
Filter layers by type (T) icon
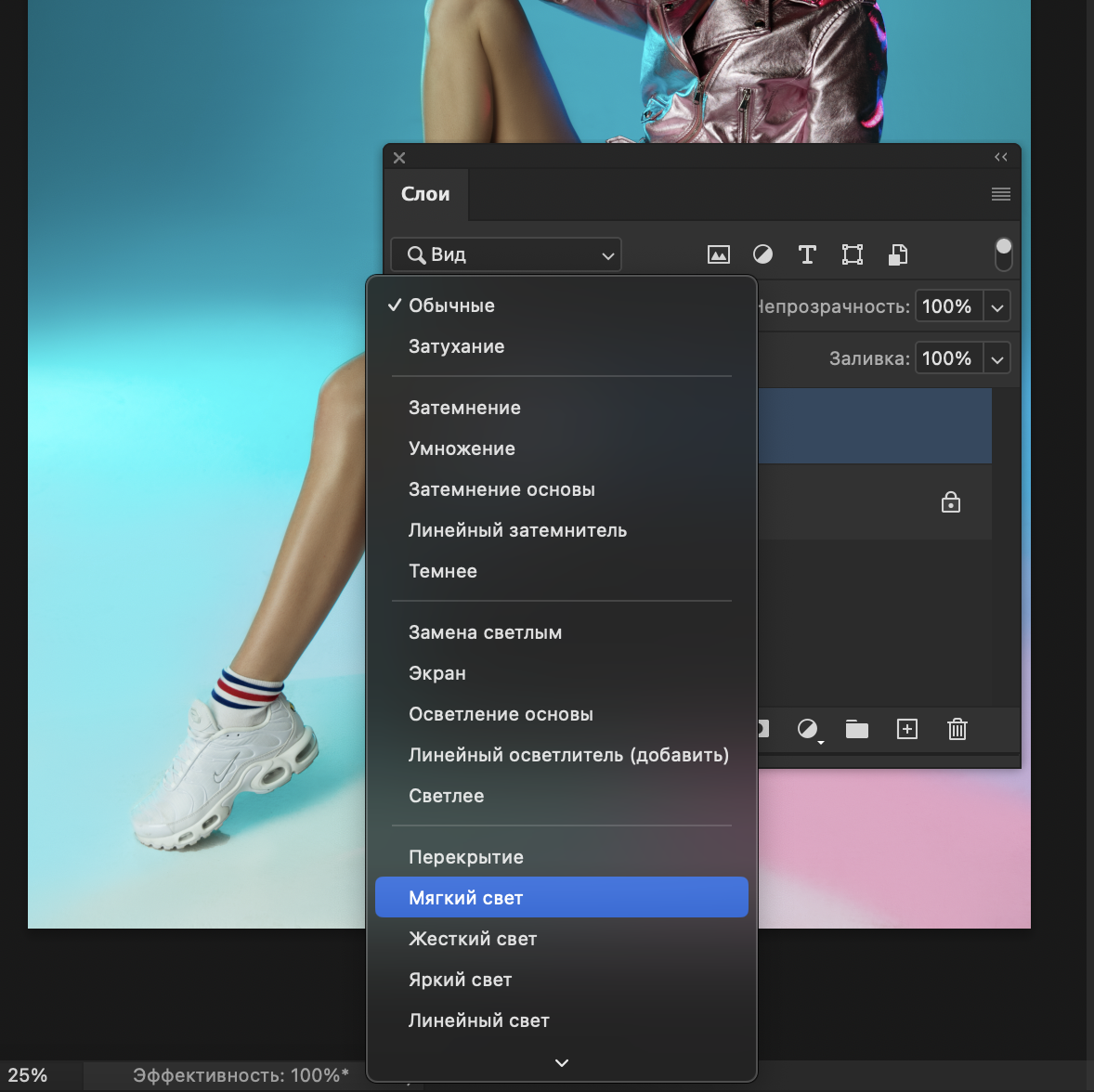807,254
